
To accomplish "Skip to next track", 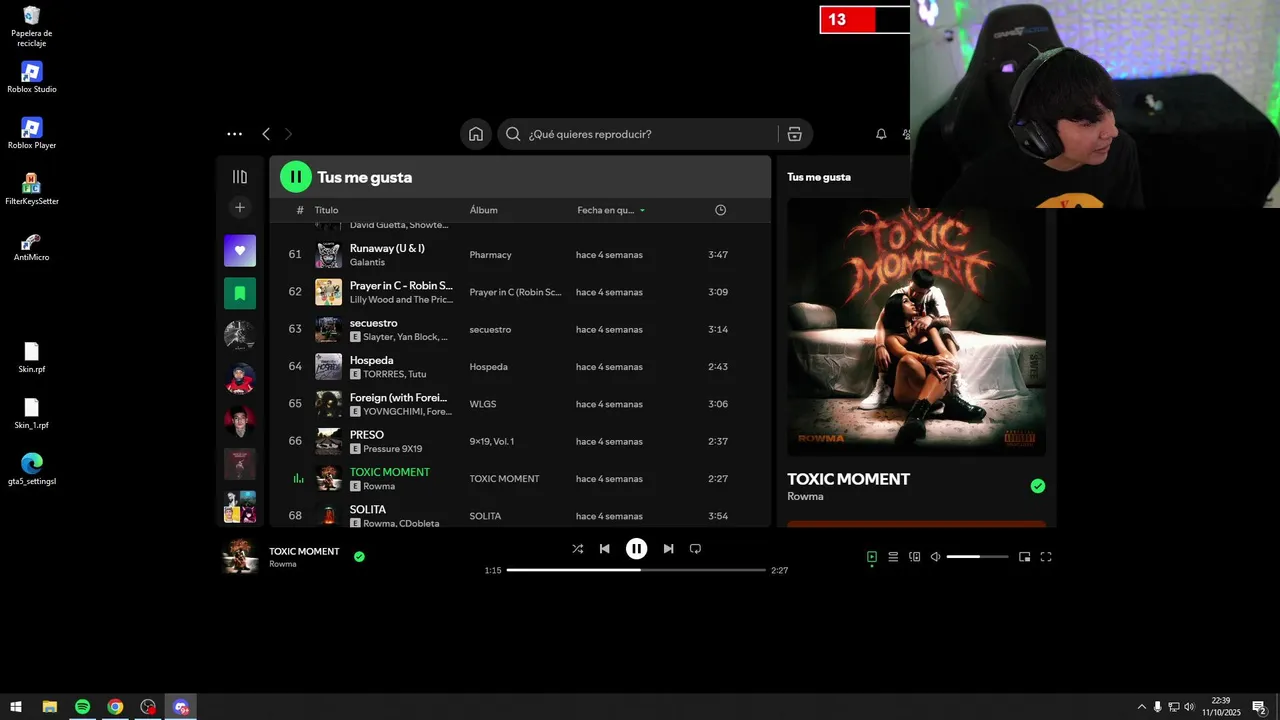I will click(668, 549).
